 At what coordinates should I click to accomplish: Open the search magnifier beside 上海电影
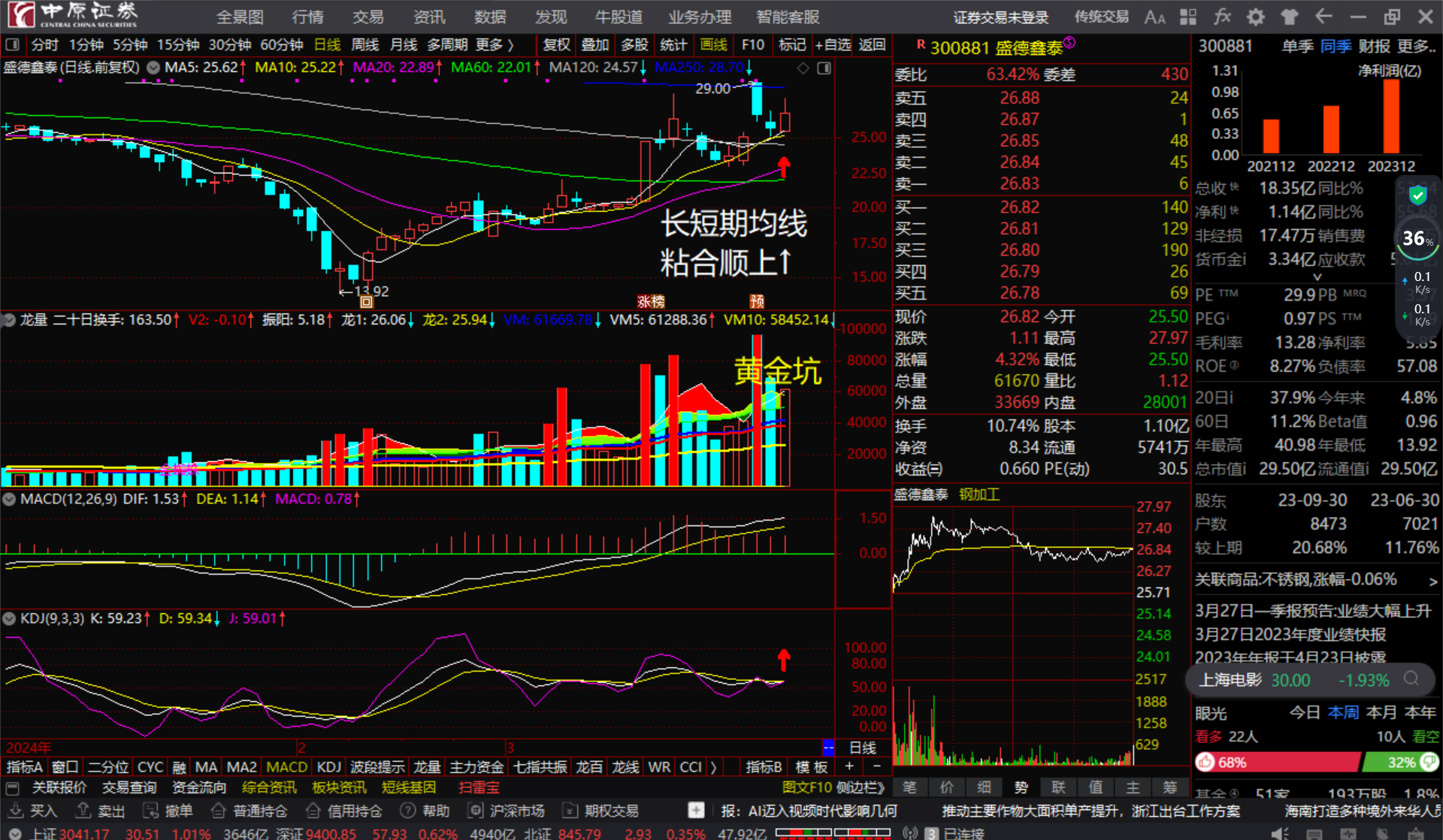point(1411,679)
